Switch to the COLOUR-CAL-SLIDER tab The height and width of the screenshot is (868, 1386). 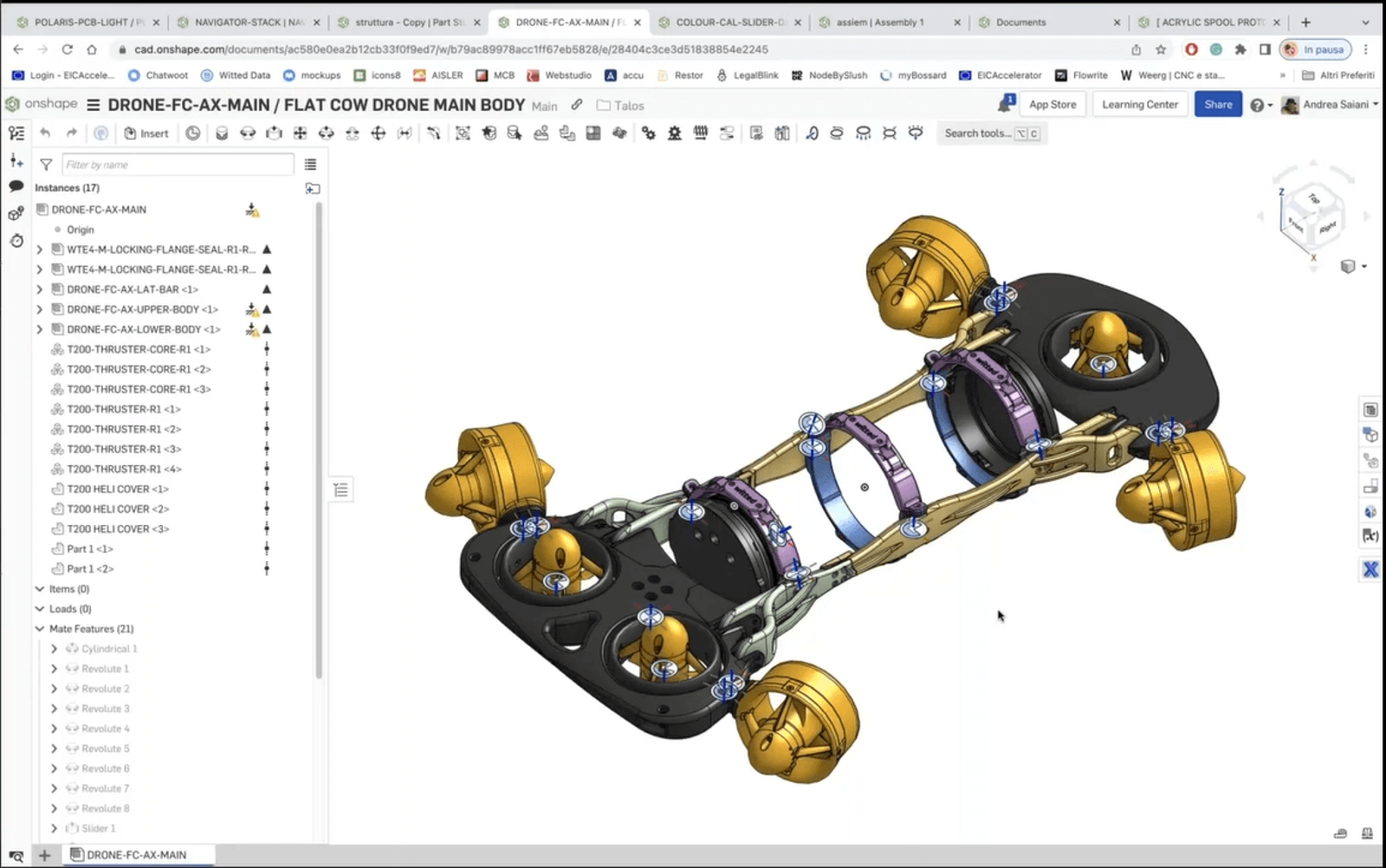click(730, 22)
